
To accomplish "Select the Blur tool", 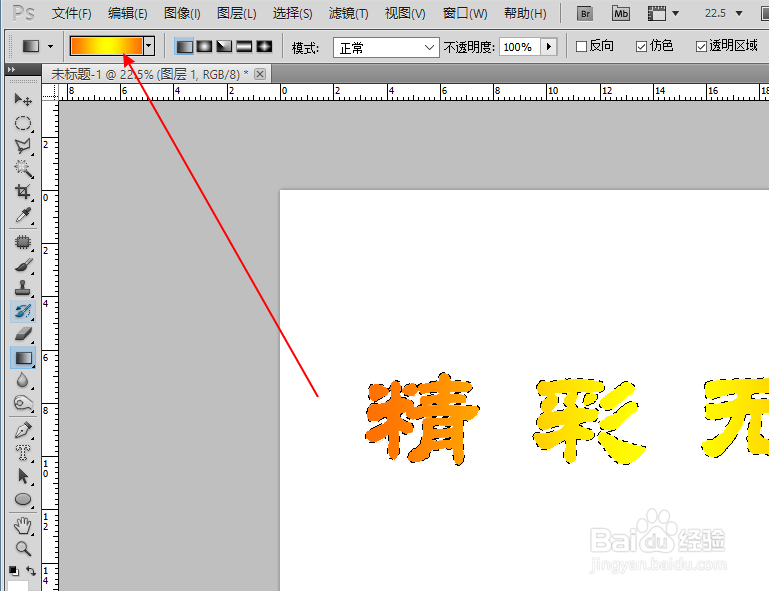I will point(23,380).
